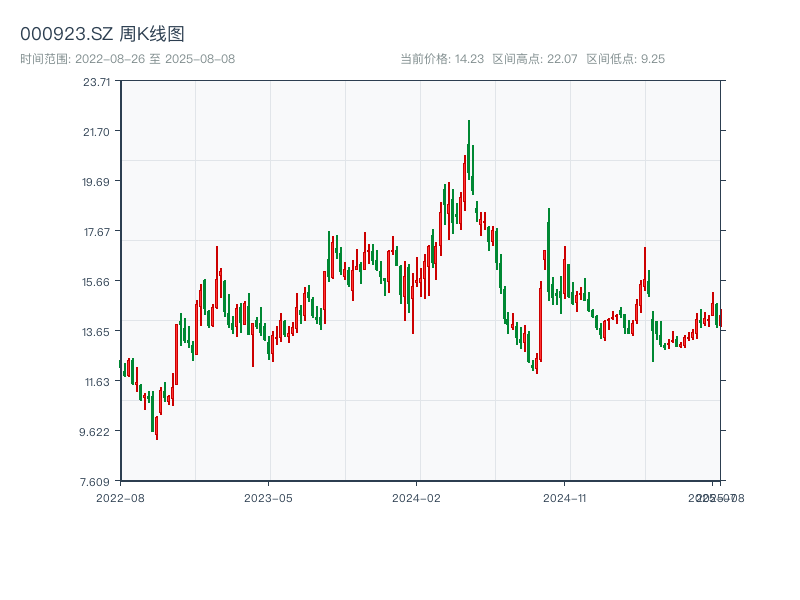
Task: Select the 时间范围 date range text
Action: pos(127,59)
